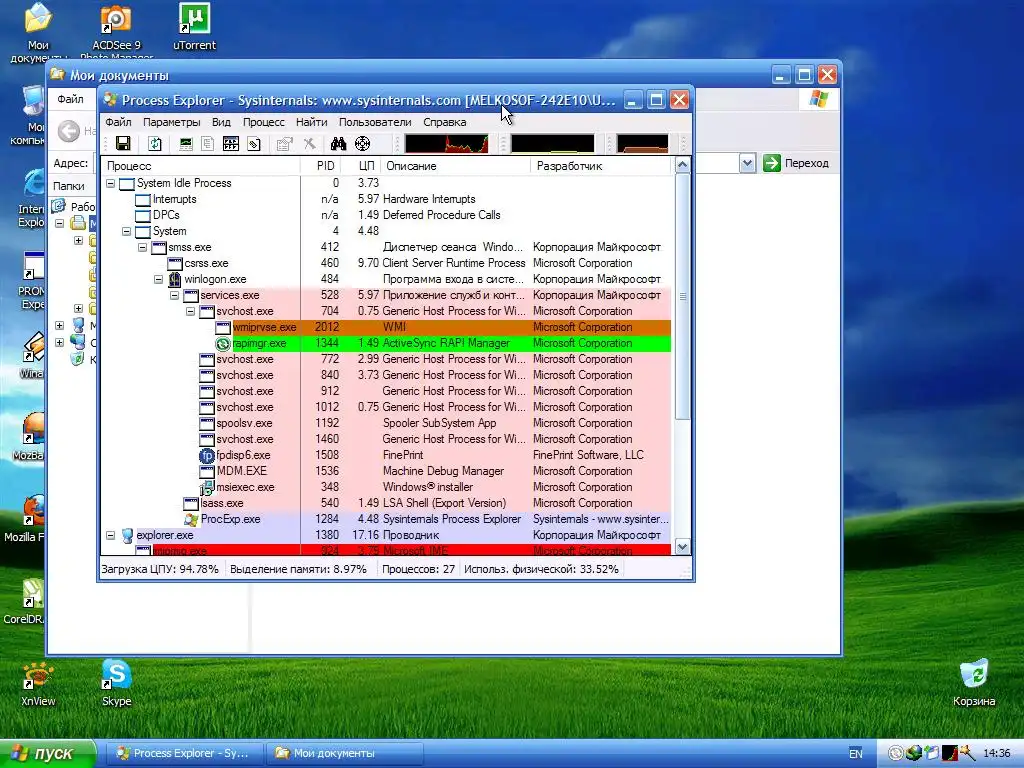This screenshot has height=768, width=1024.
Task: Click the 14:36 system tray clock
Action: coord(997,754)
